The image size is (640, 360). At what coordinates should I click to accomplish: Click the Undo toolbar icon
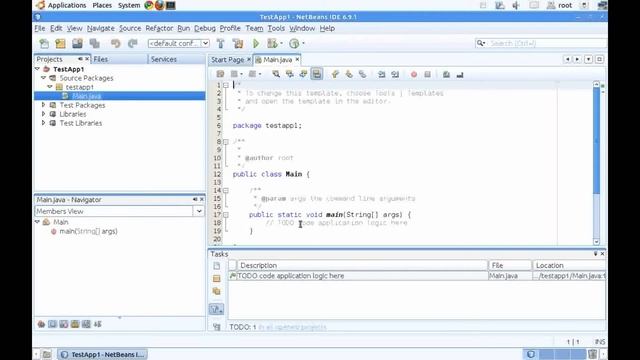pyautogui.click(x=116, y=43)
